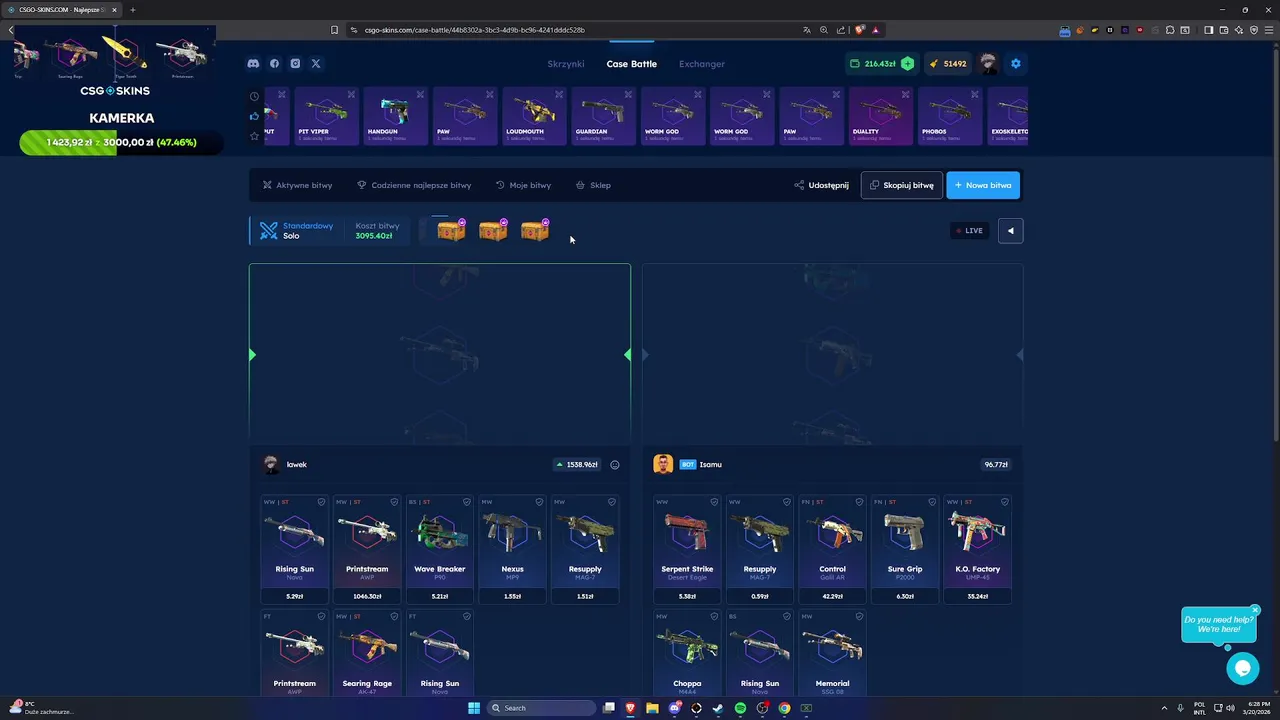Open Steam from the Windows taskbar
This screenshot has width=1280, height=720.
(x=718, y=708)
